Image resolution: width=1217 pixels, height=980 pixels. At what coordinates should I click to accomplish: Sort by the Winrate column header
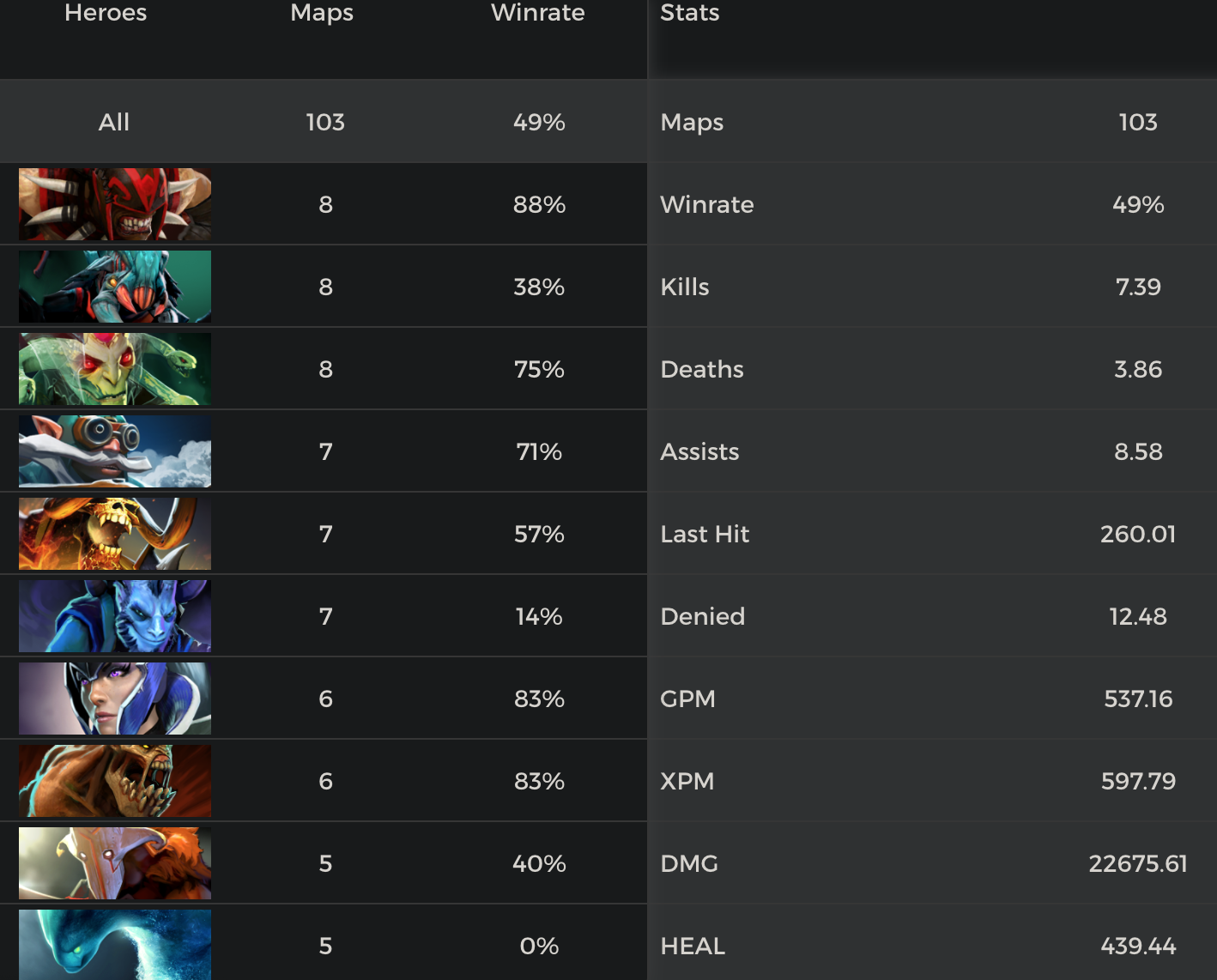[538, 13]
